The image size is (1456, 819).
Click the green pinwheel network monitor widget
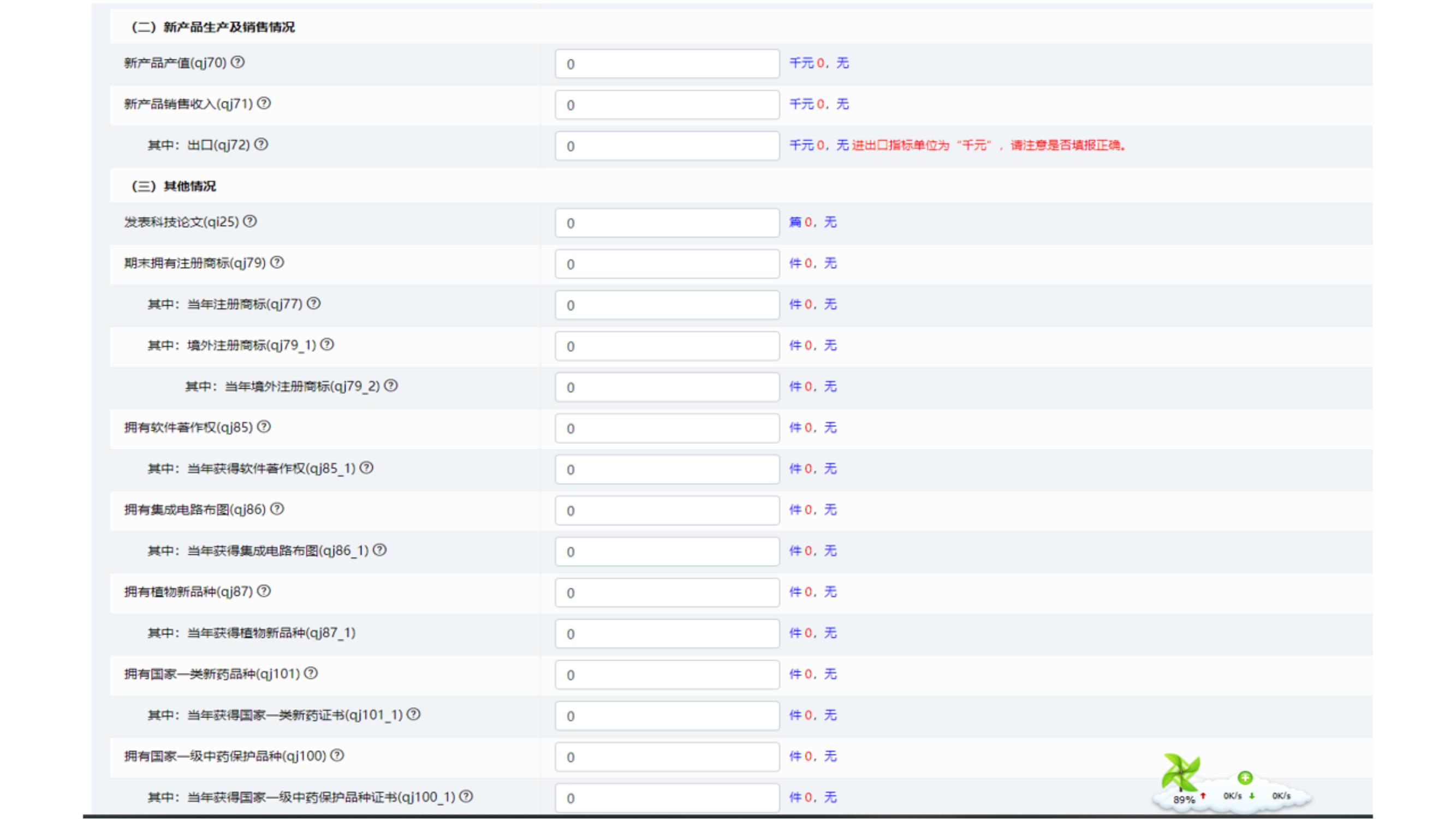coord(1180,773)
